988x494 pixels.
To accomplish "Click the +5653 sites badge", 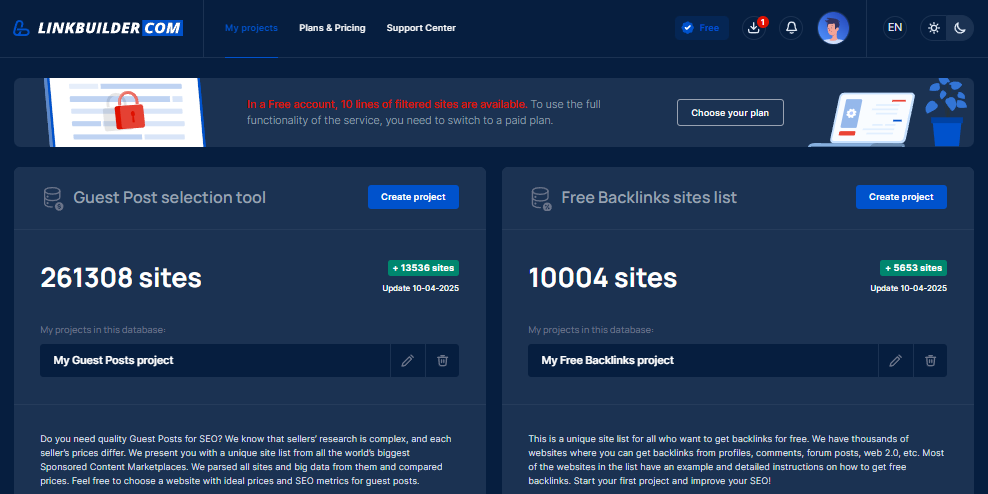I will [913, 268].
